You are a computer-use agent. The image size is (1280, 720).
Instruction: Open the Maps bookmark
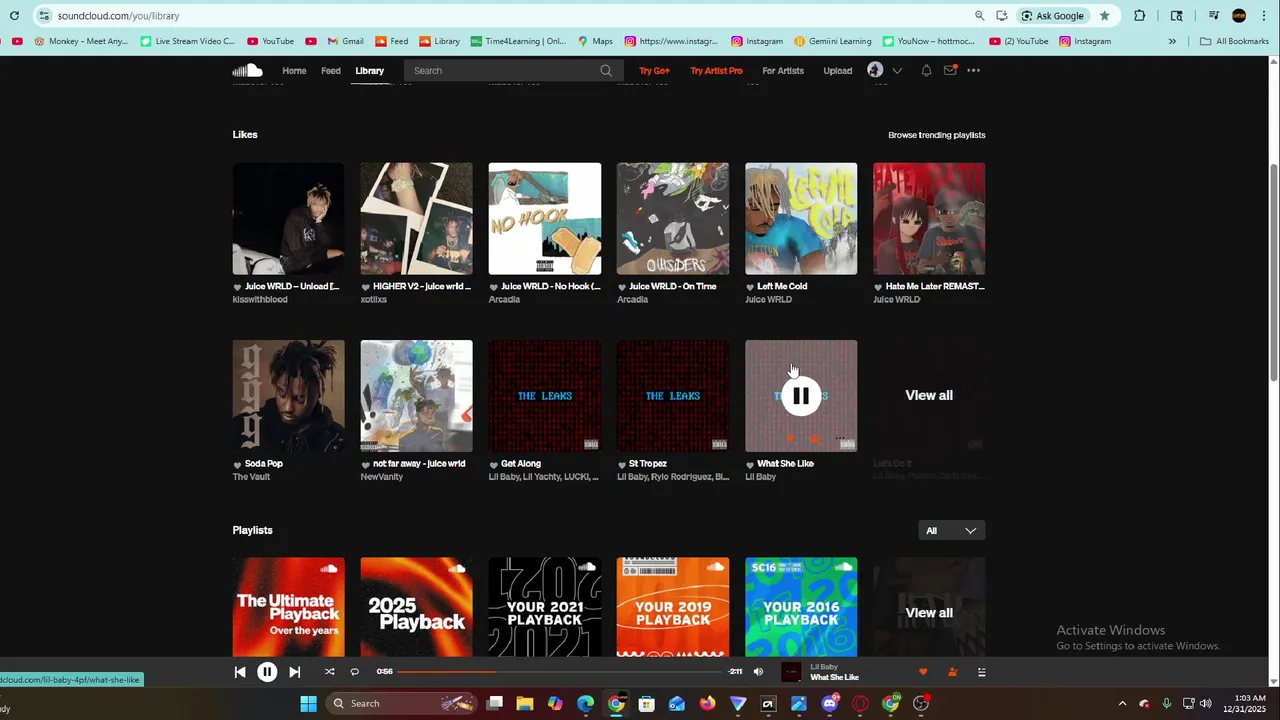click(x=594, y=41)
